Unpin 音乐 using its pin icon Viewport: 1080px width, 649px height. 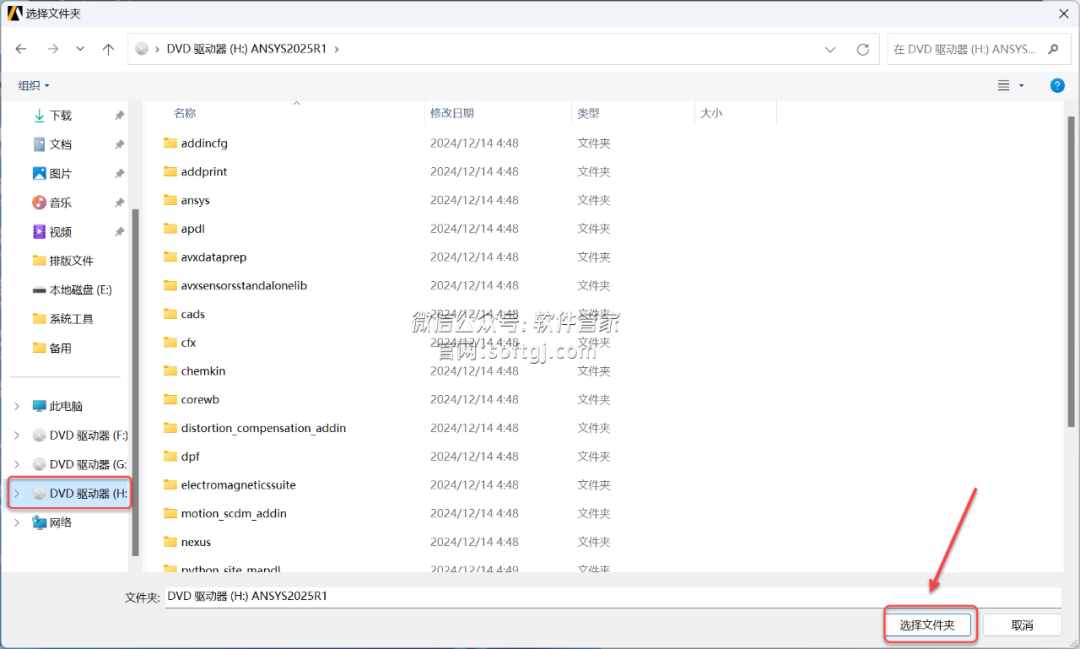coord(119,203)
